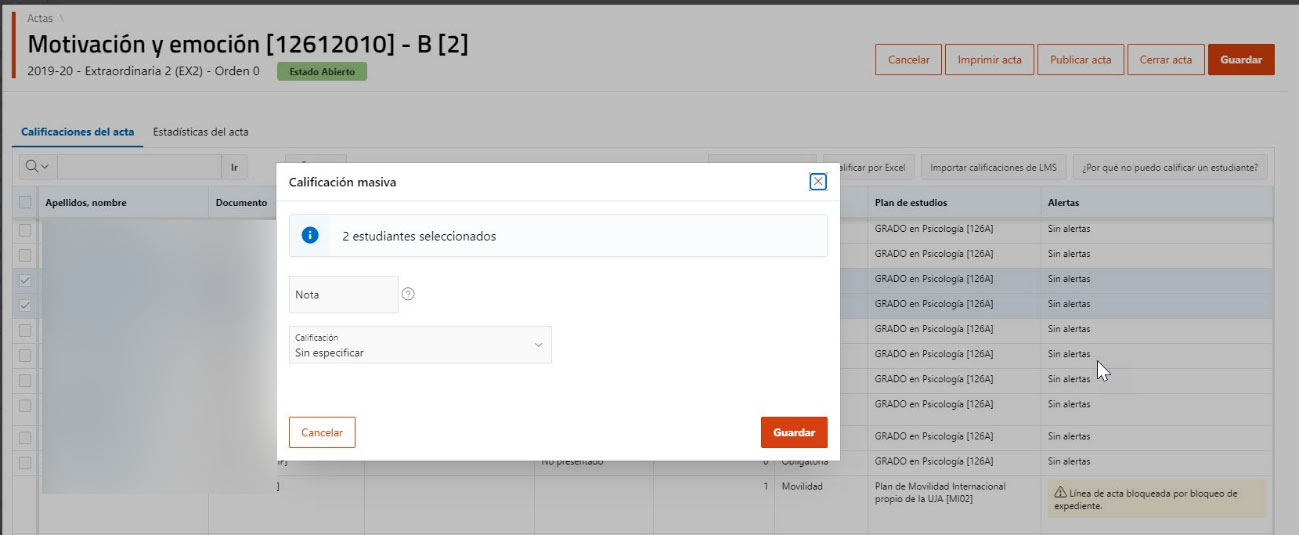Uncheck the second selected student checkbox
Image resolution: width=1299 pixels, height=535 pixels.
(25, 305)
